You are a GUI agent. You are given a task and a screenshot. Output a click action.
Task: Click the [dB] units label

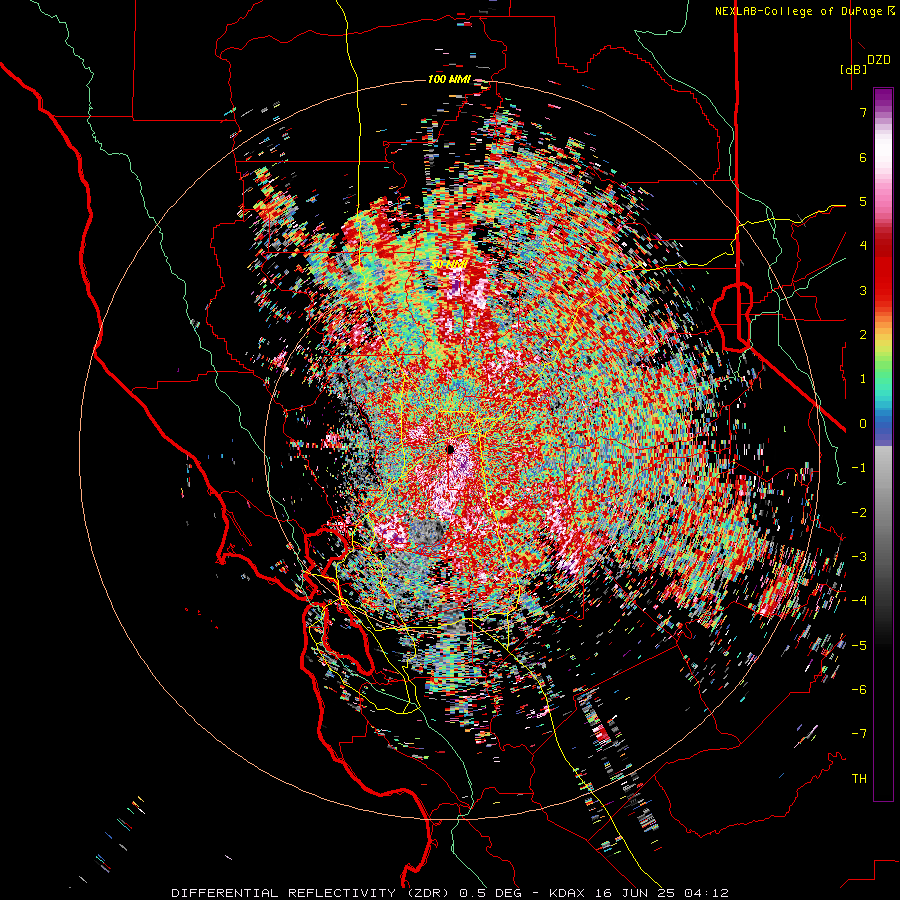click(853, 69)
